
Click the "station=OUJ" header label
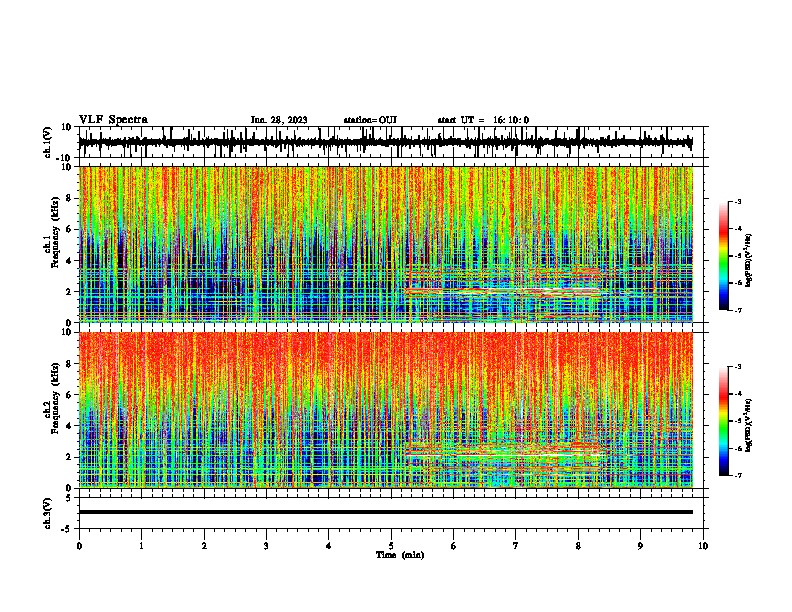pos(370,120)
